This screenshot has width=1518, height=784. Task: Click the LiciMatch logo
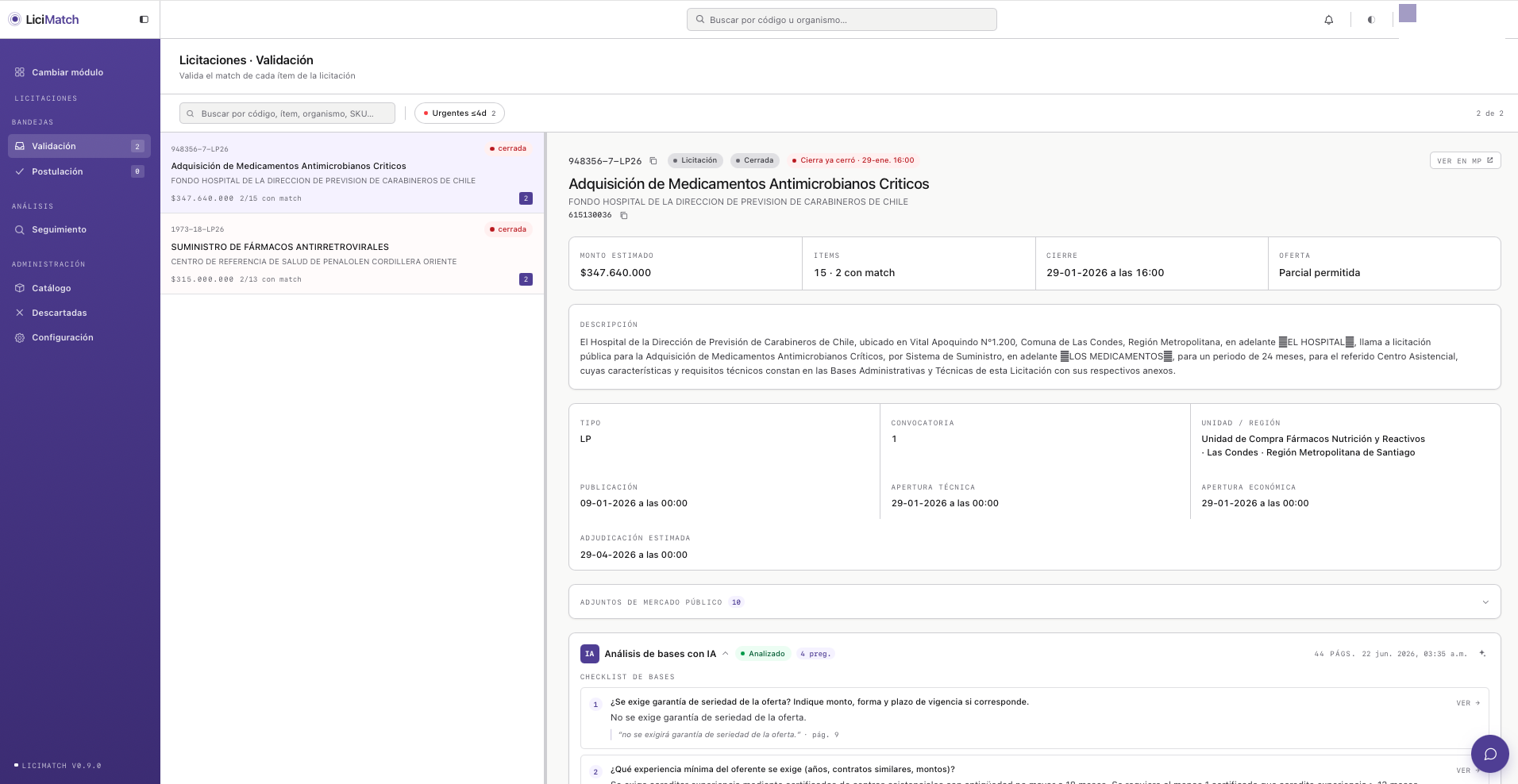pyautogui.click(x=44, y=20)
